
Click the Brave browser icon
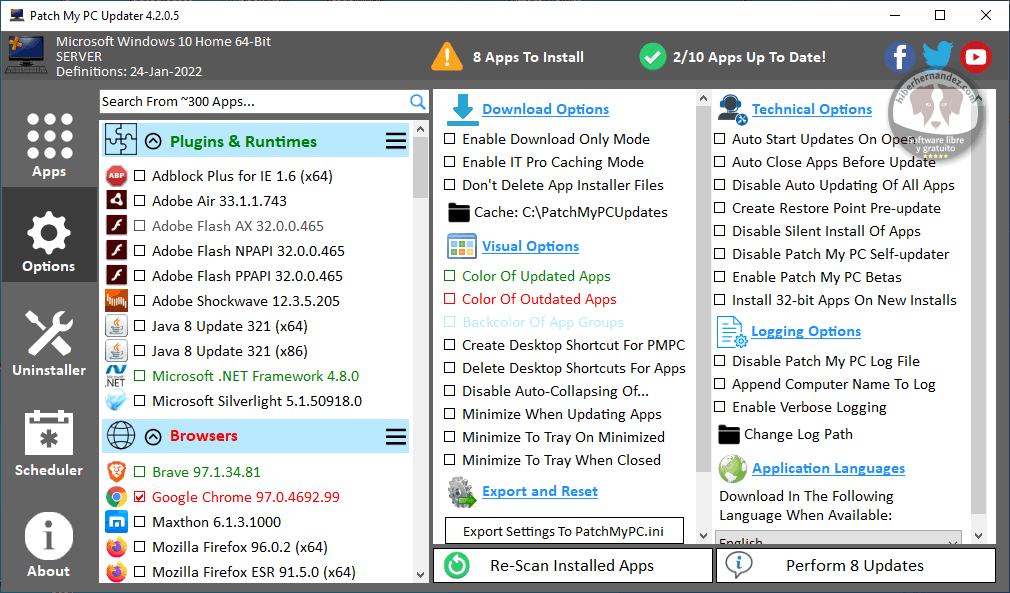pos(116,472)
